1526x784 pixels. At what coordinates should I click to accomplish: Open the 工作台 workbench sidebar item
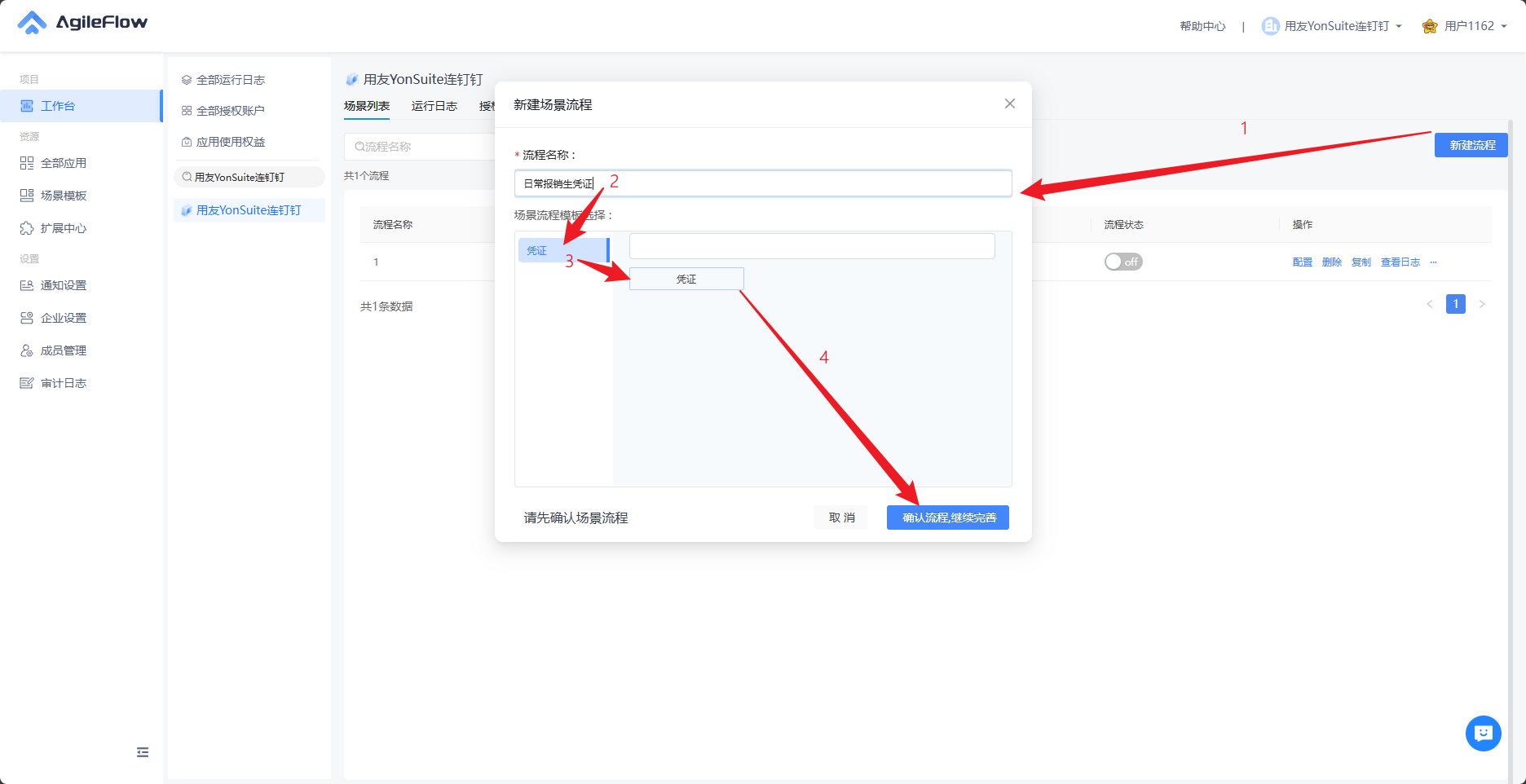click(81, 106)
